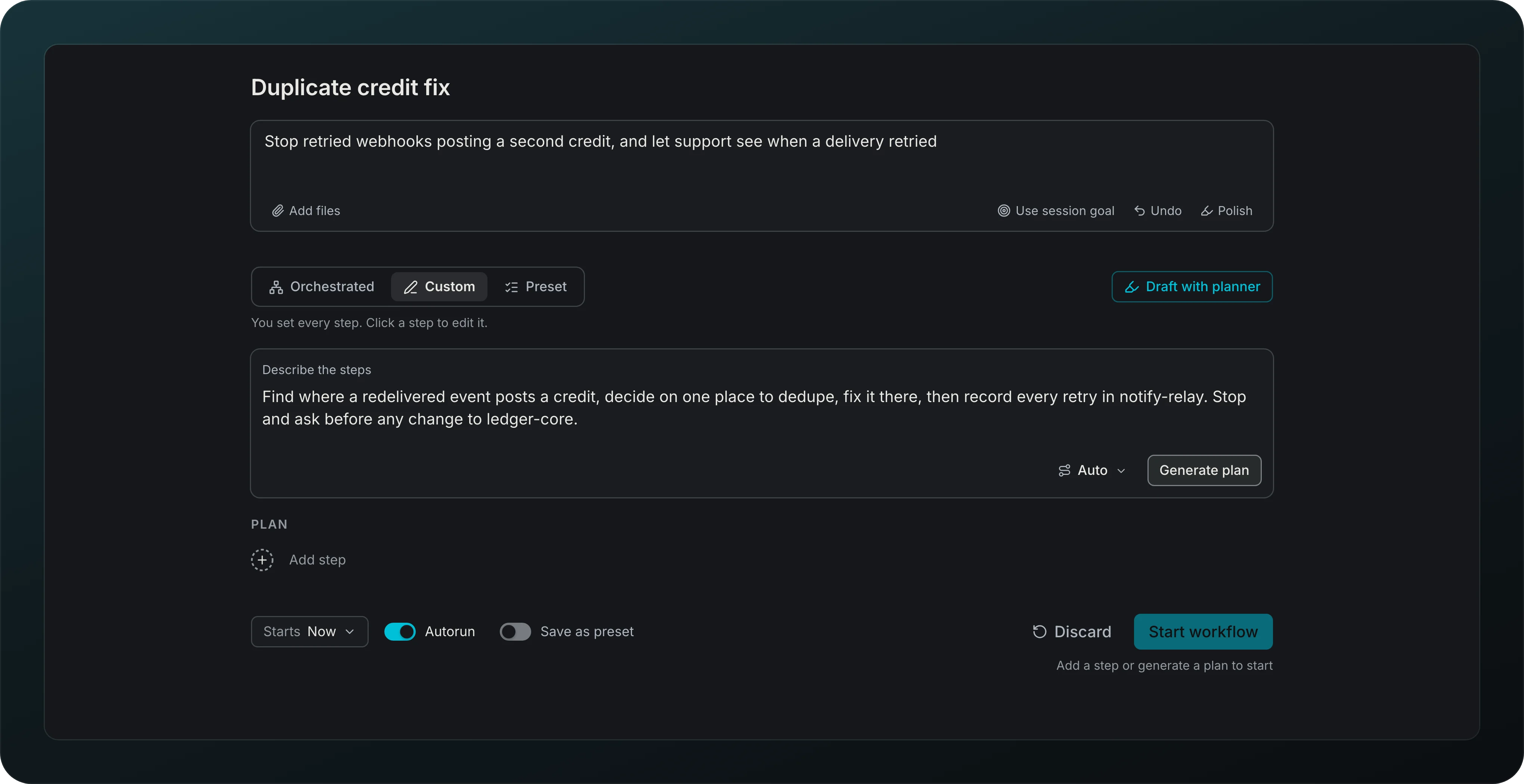Click the target icon for Use session goal
The height and width of the screenshot is (784, 1524).
click(1003, 211)
